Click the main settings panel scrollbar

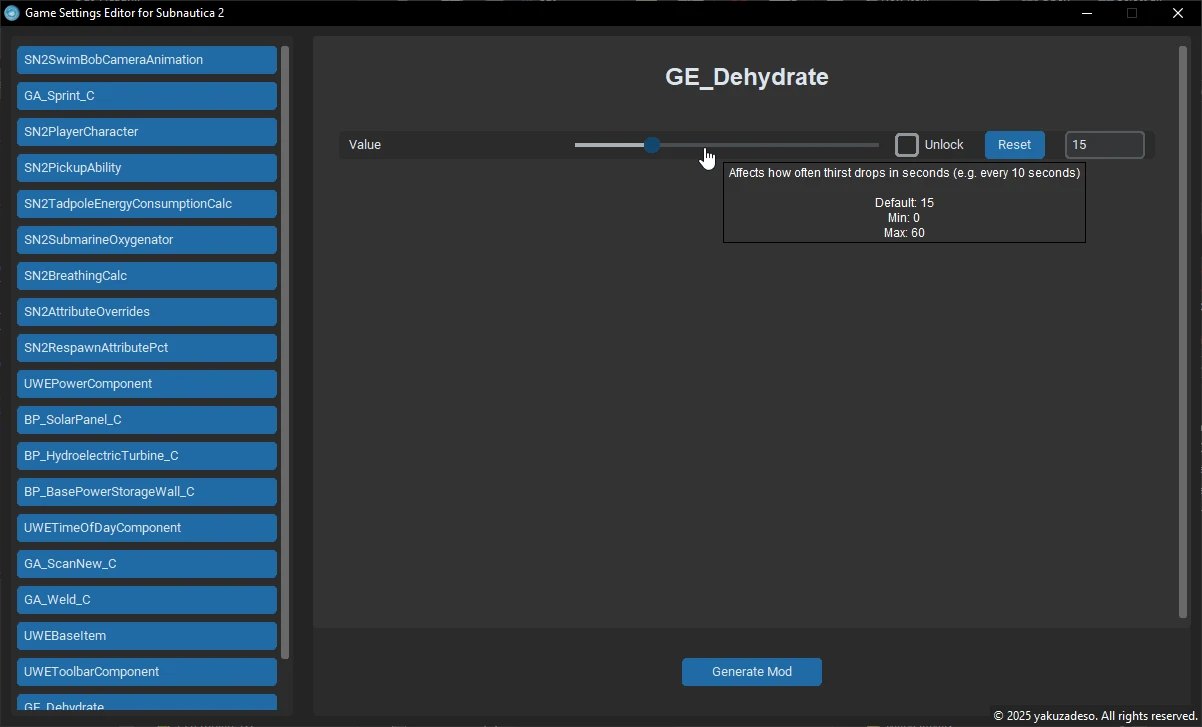tap(1183, 332)
